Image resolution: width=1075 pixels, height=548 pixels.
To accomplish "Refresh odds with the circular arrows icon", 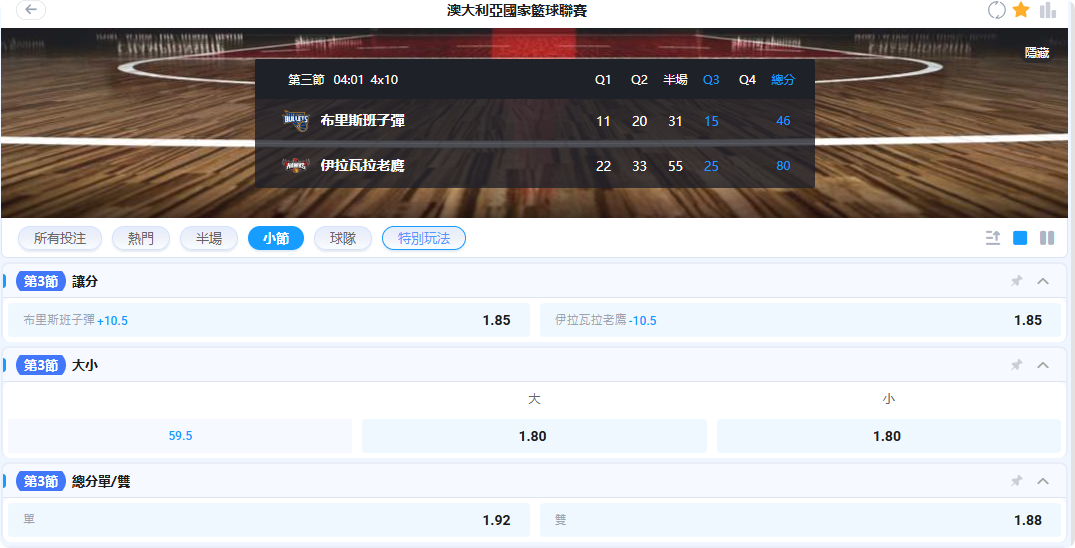I will tap(996, 10).
